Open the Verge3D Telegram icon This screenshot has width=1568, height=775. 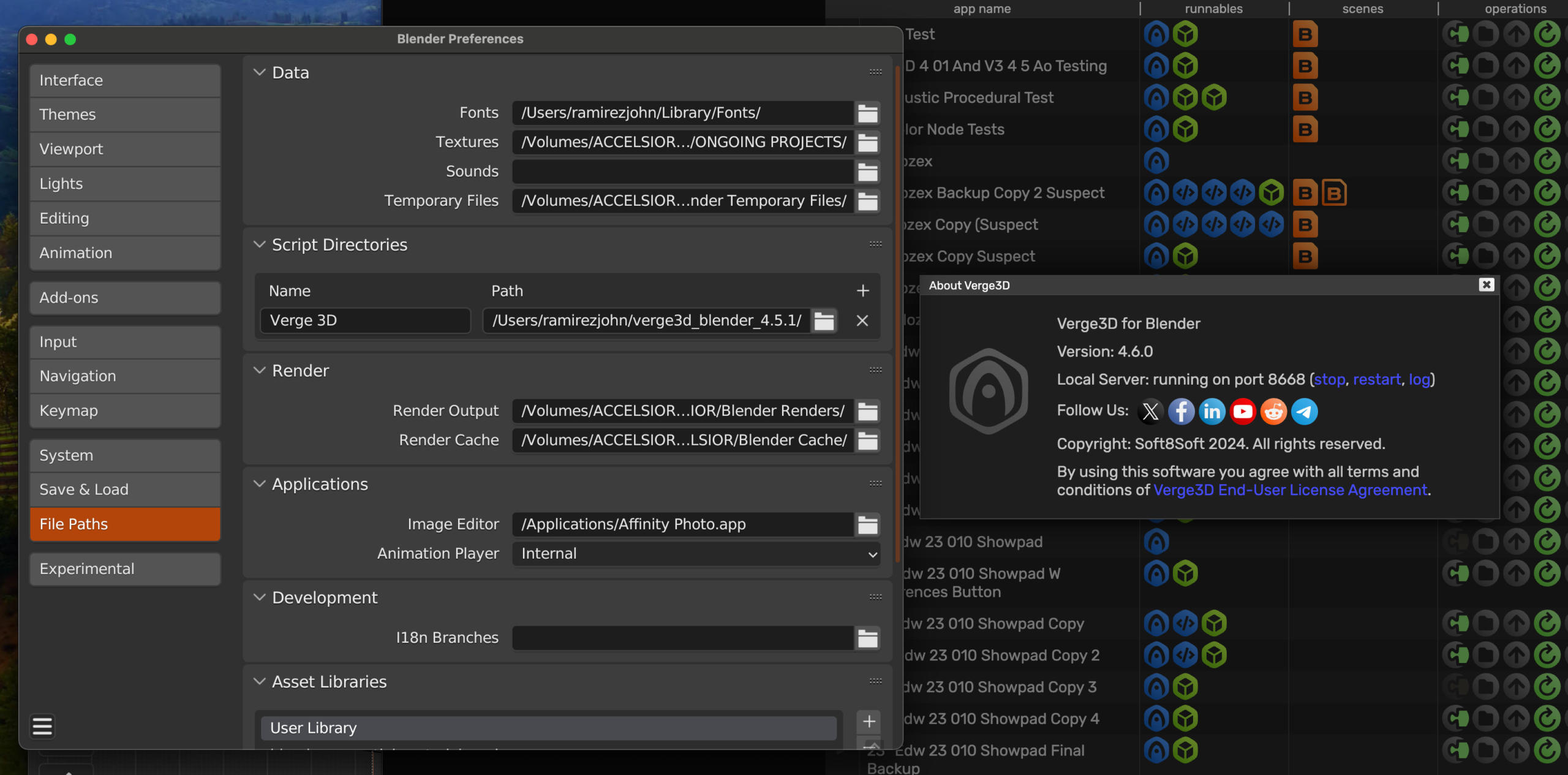1304,412
